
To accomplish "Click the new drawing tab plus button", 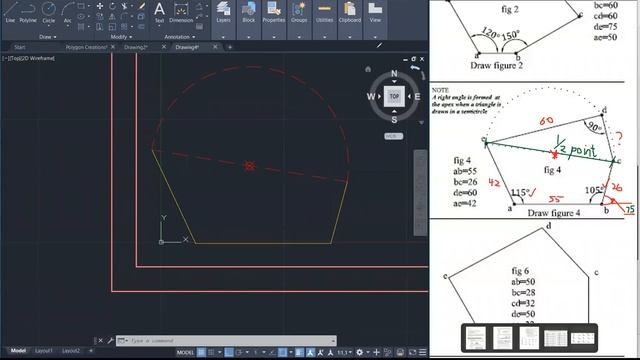I will 230,47.
